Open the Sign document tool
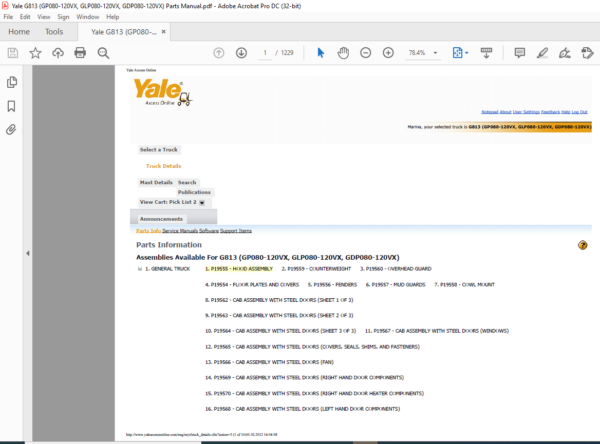Screen dimensions: 600x444 [x=564, y=53]
